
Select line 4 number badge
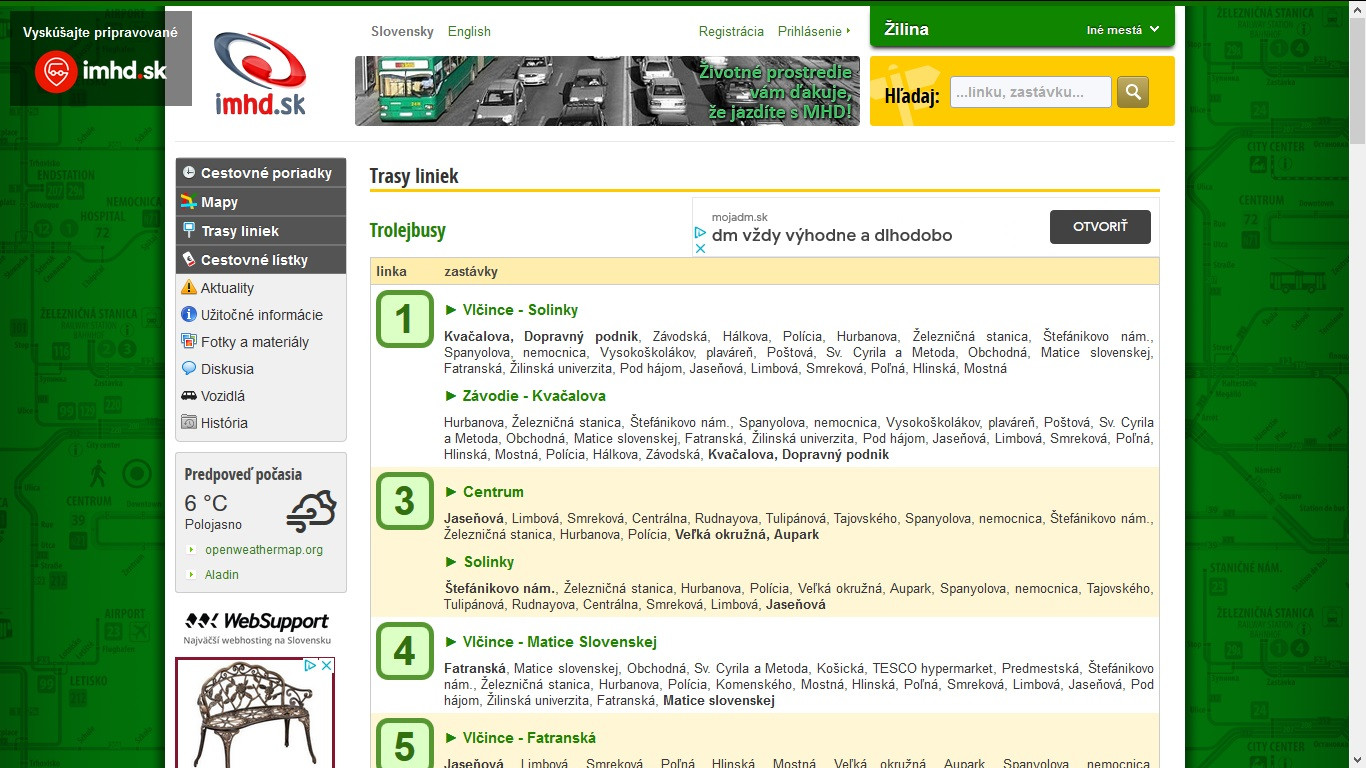coord(404,651)
